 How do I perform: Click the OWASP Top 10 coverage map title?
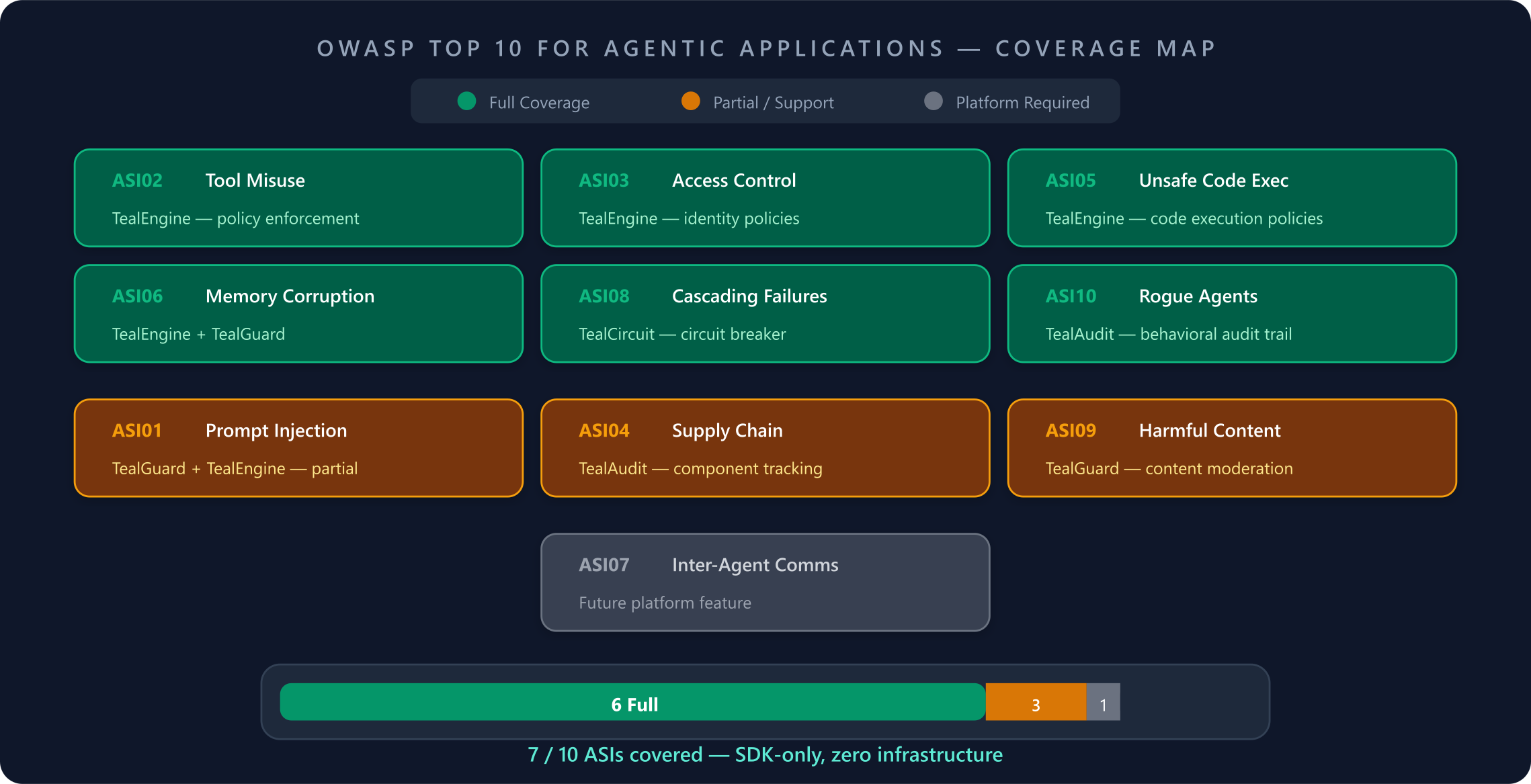click(766, 48)
